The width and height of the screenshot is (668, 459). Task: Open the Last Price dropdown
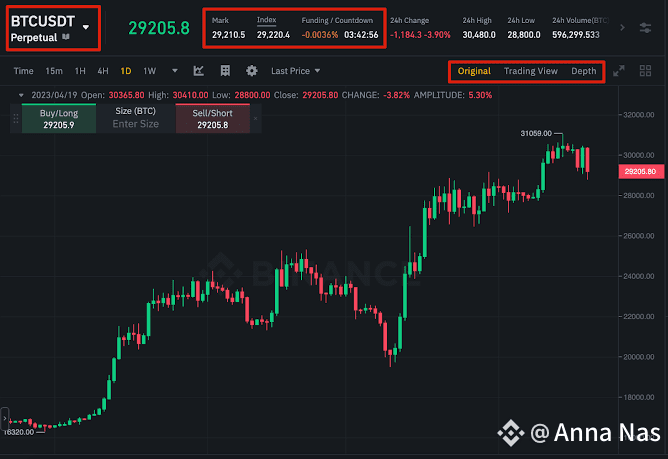tap(295, 71)
